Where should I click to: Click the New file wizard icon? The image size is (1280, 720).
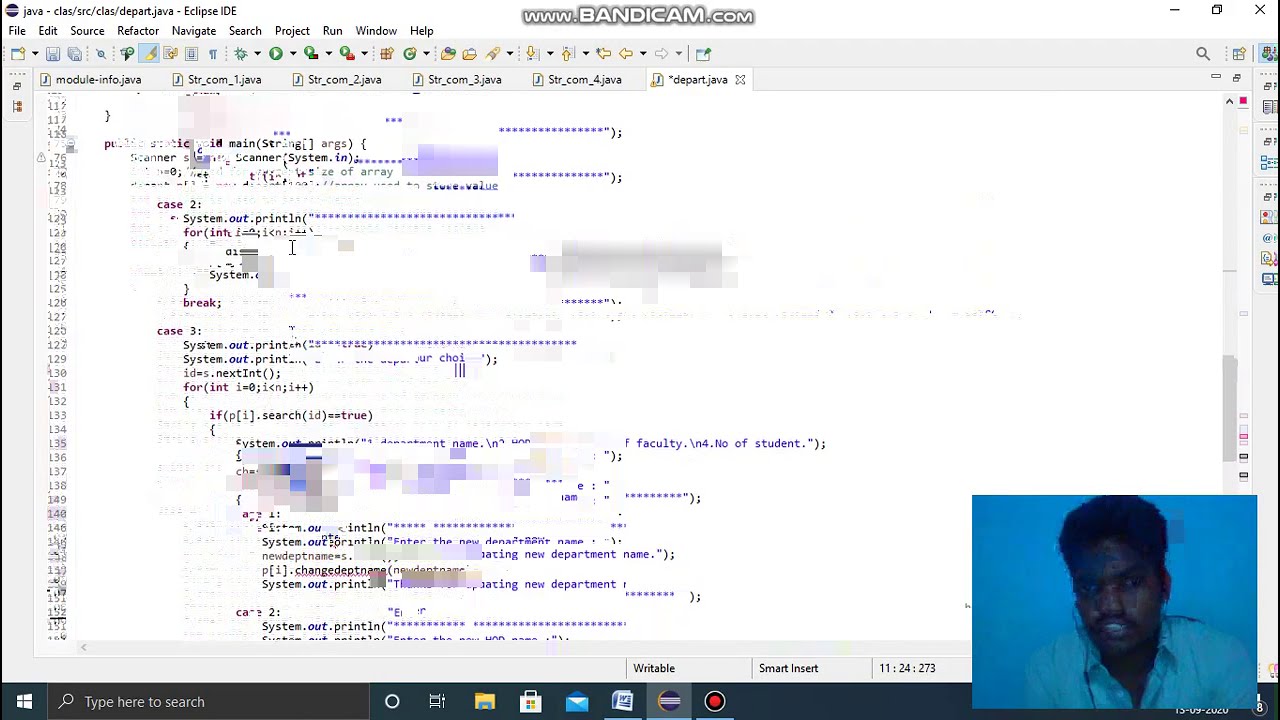[x=18, y=53]
